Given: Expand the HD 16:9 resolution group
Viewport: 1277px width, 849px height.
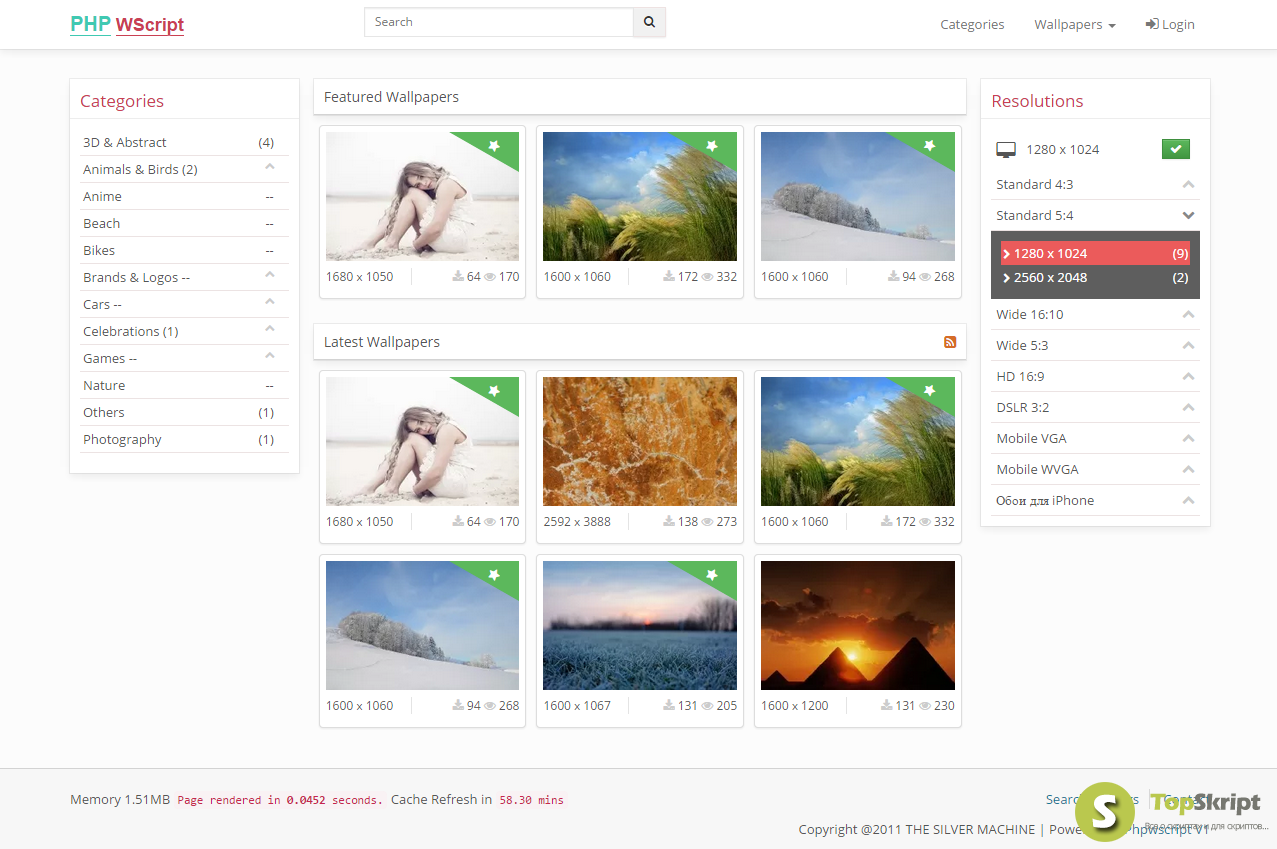Looking at the screenshot, I should [1095, 376].
